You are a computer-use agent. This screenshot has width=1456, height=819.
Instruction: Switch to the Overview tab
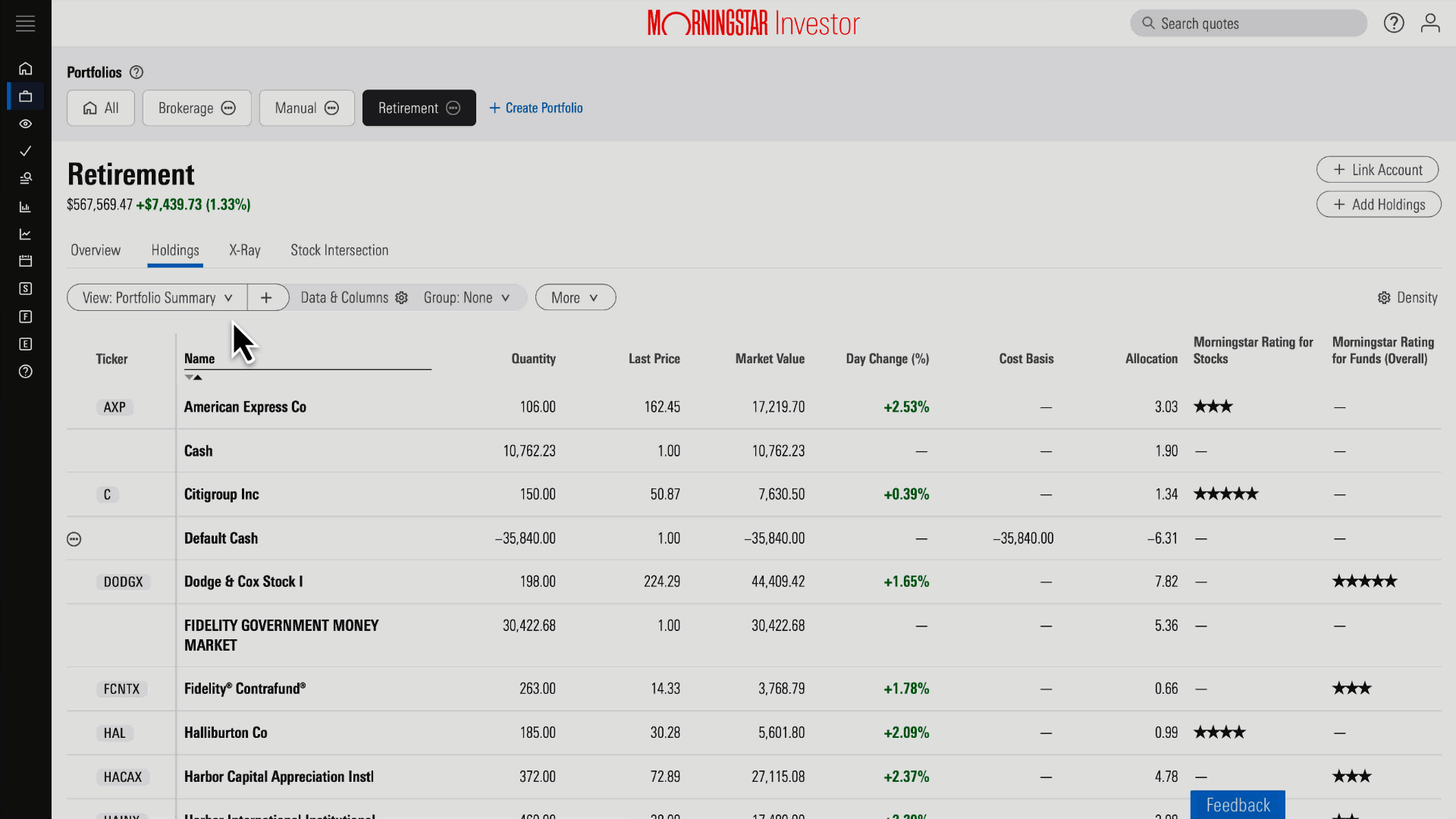[x=95, y=250]
